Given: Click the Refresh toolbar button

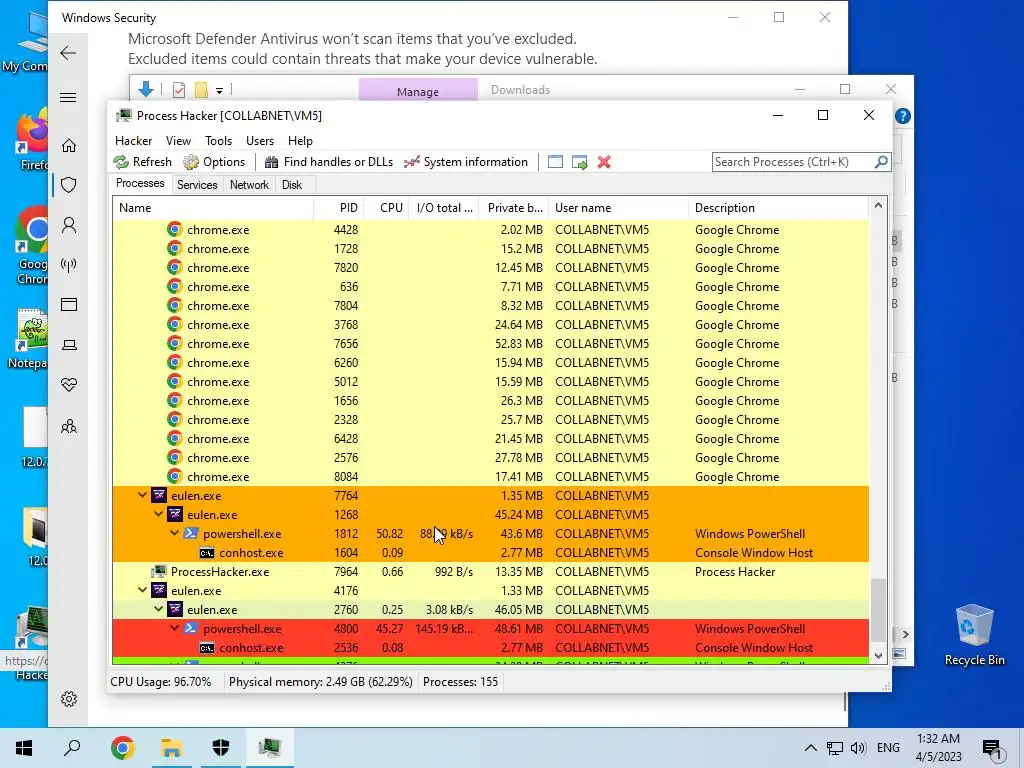Looking at the screenshot, I should click(x=143, y=162).
